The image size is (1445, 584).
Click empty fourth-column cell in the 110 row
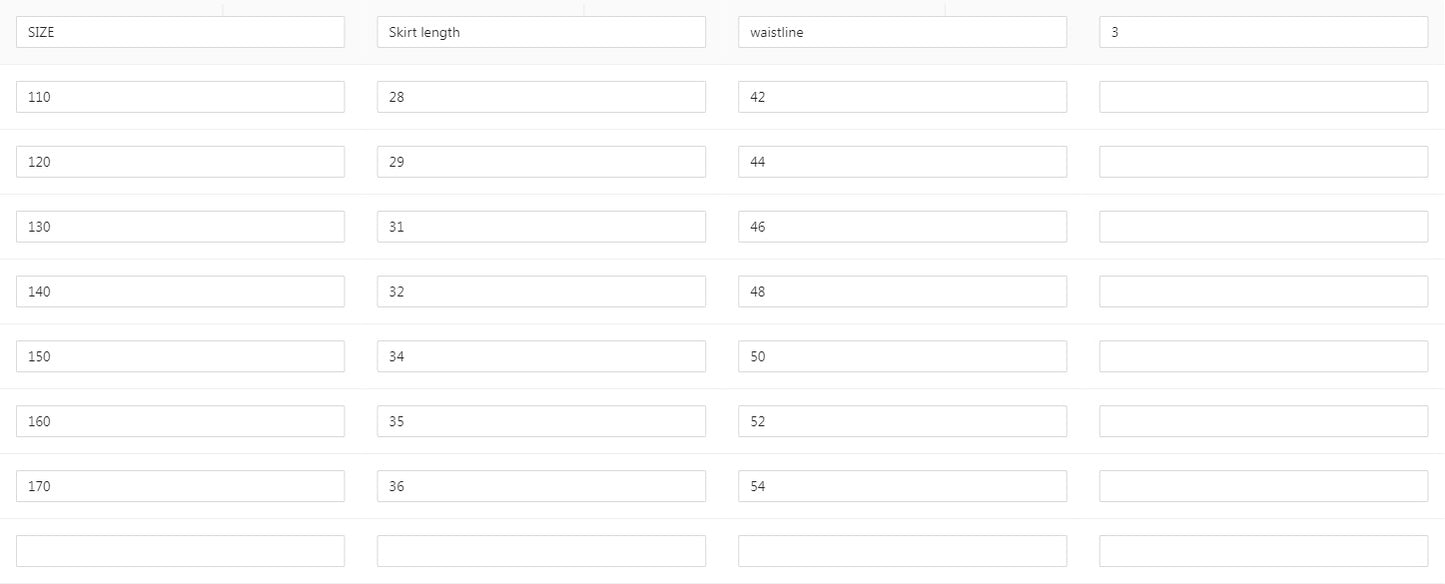[x=1263, y=97]
